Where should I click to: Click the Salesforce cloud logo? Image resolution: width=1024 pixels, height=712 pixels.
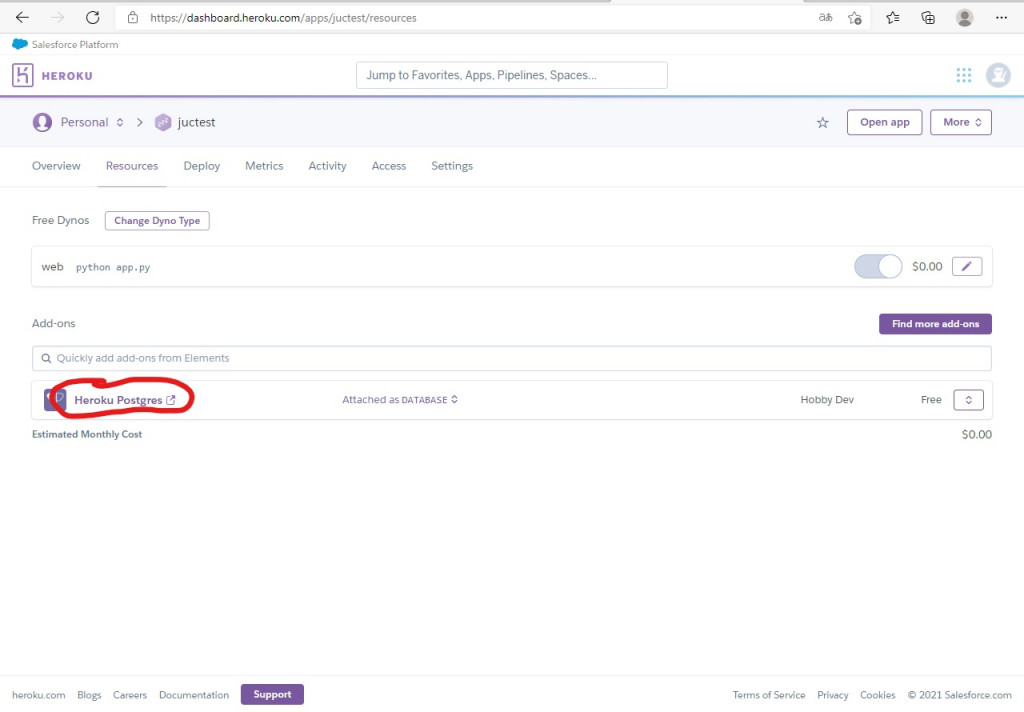(x=20, y=44)
